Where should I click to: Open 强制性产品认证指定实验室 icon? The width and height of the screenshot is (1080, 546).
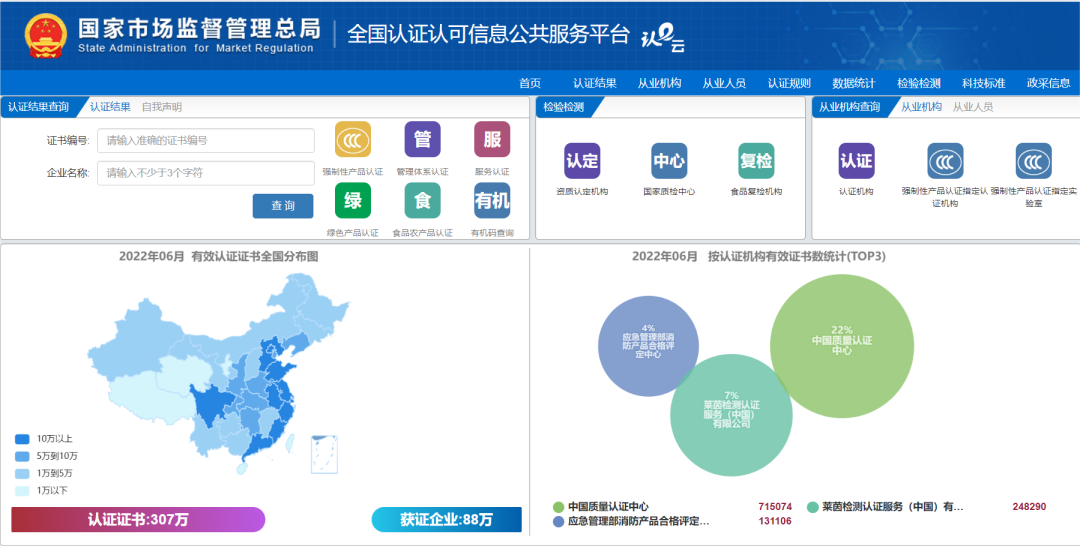point(1033,161)
